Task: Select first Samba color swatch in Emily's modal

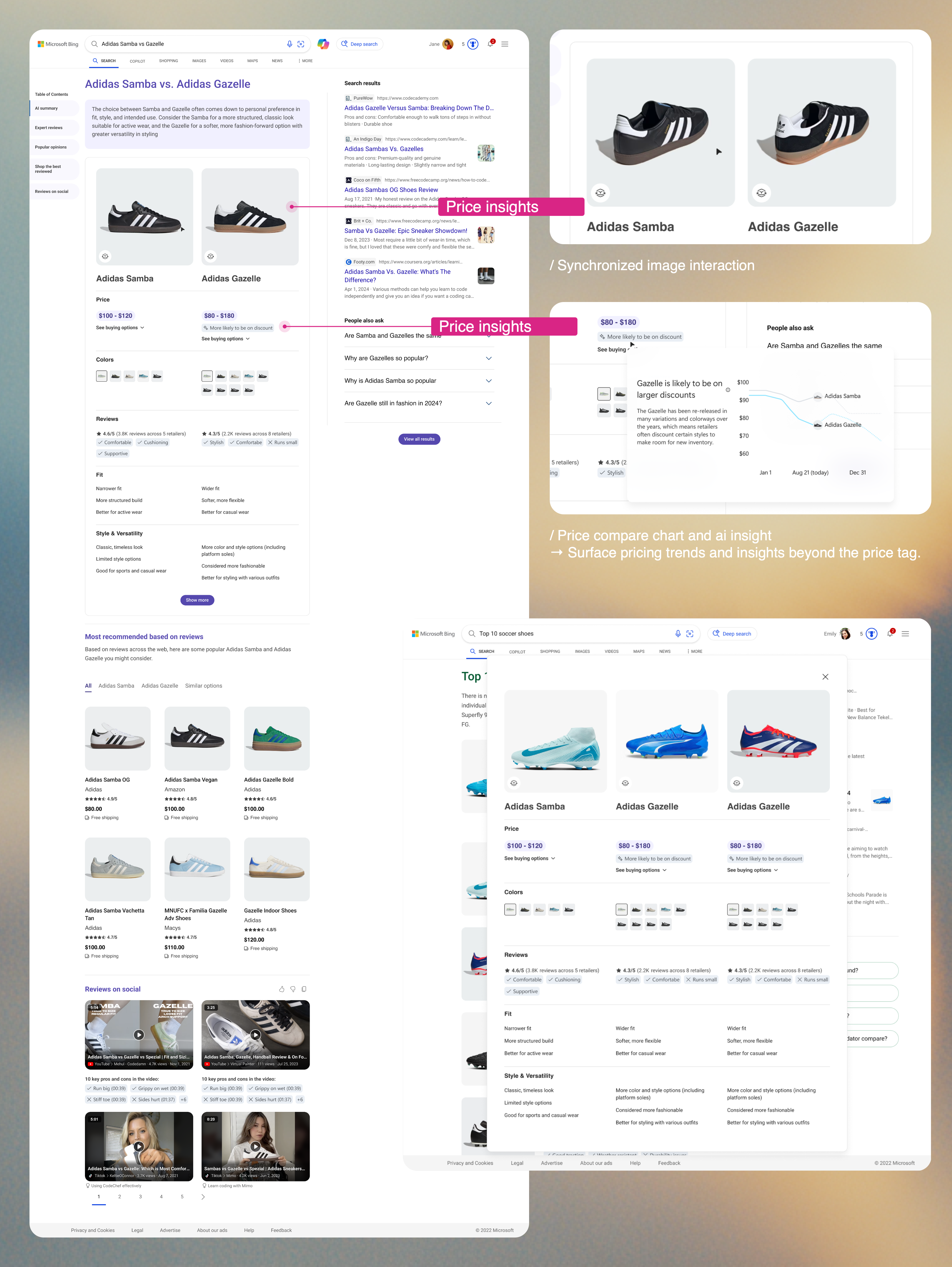Action: click(510, 910)
